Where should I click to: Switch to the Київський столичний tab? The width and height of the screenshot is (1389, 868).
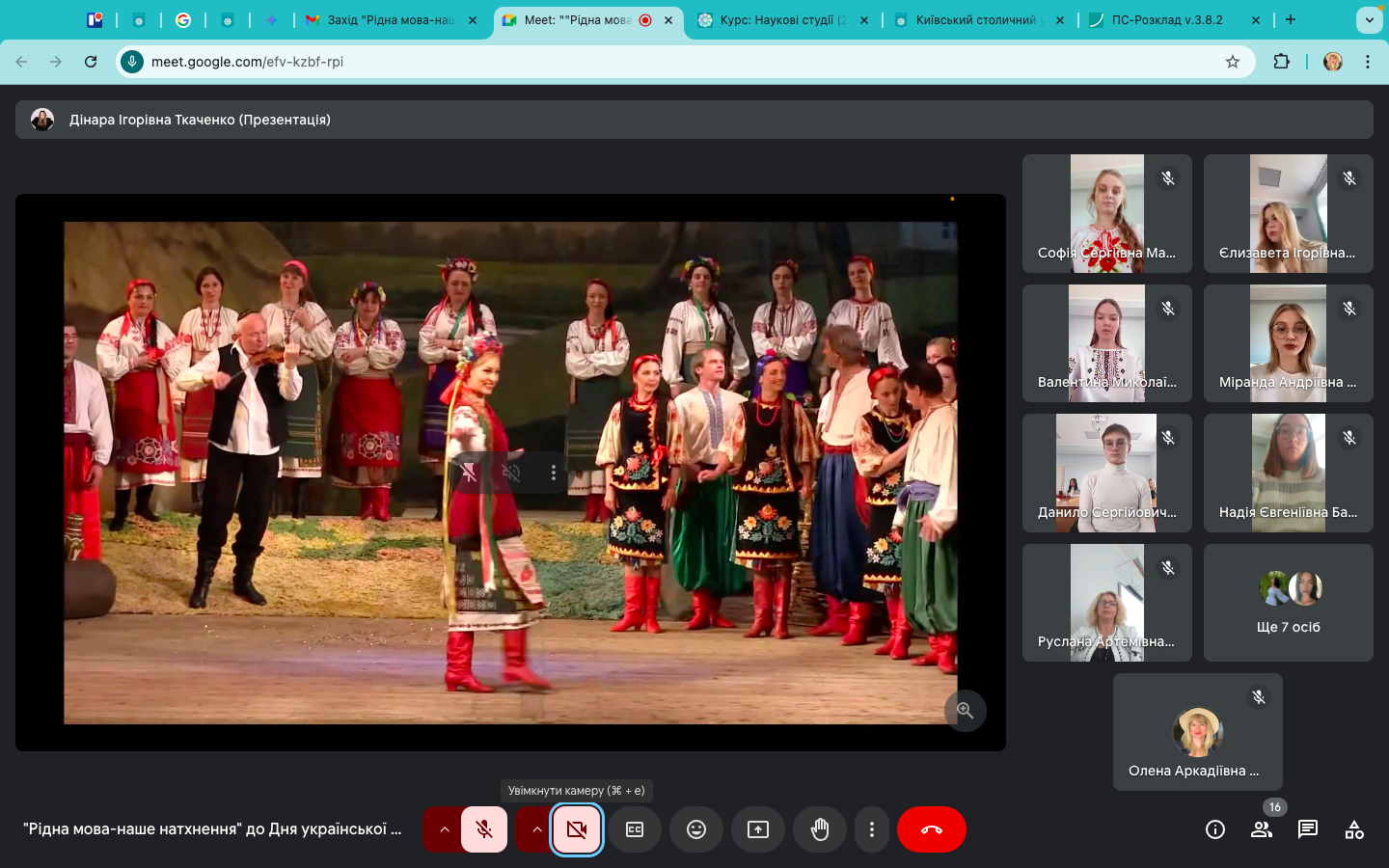[x=974, y=19]
